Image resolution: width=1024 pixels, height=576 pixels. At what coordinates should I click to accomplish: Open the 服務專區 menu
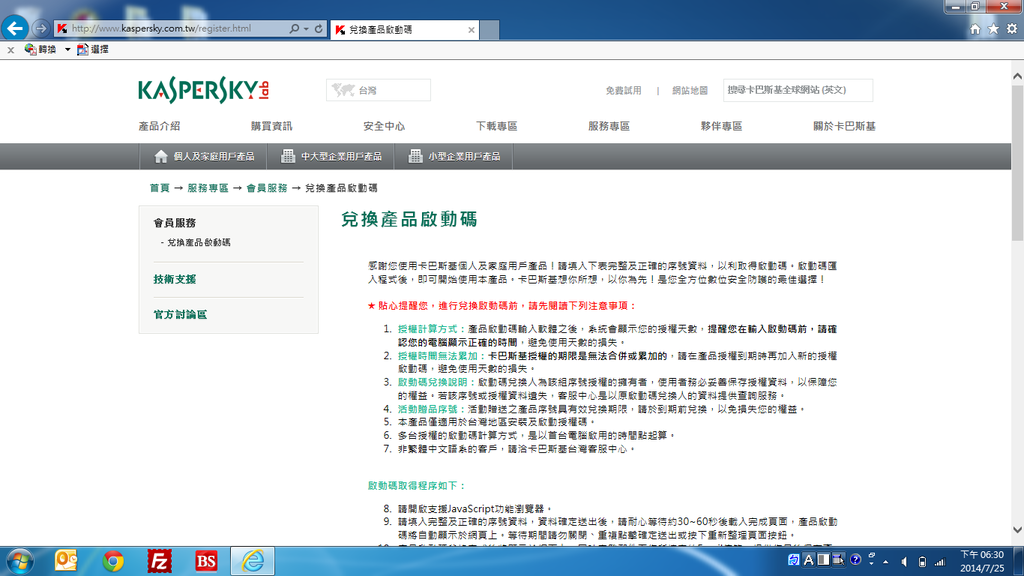(x=609, y=126)
